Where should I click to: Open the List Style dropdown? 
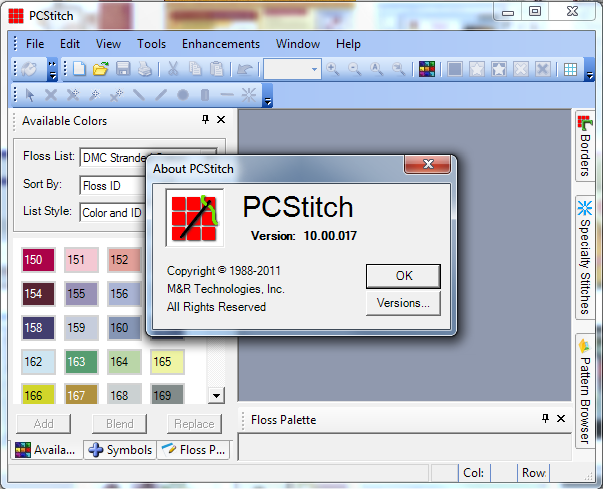tap(113, 212)
